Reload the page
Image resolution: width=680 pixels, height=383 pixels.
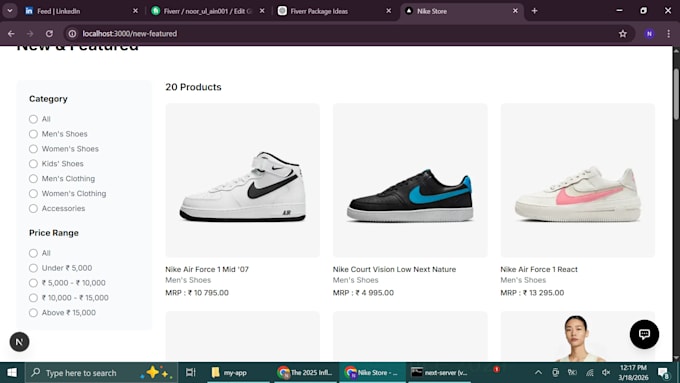coord(49,33)
